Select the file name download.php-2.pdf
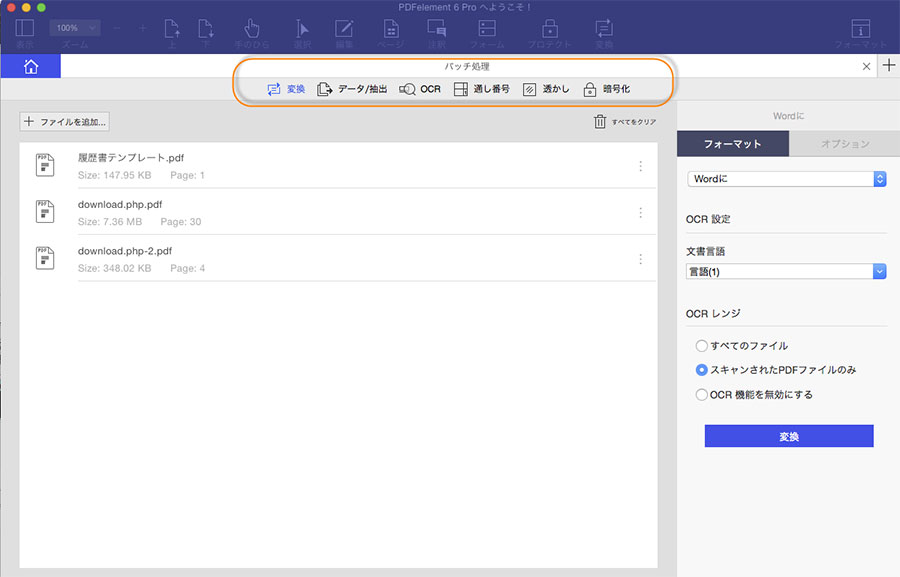 click(x=125, y=251)
